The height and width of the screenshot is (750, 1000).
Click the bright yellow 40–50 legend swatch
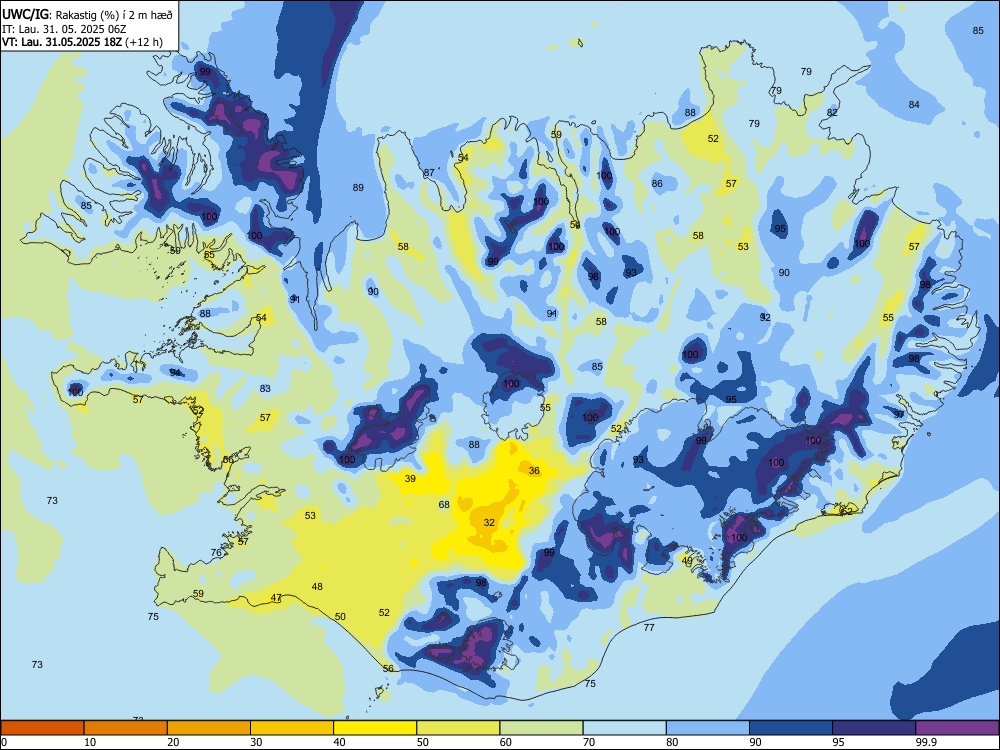[x=375, y=728]
